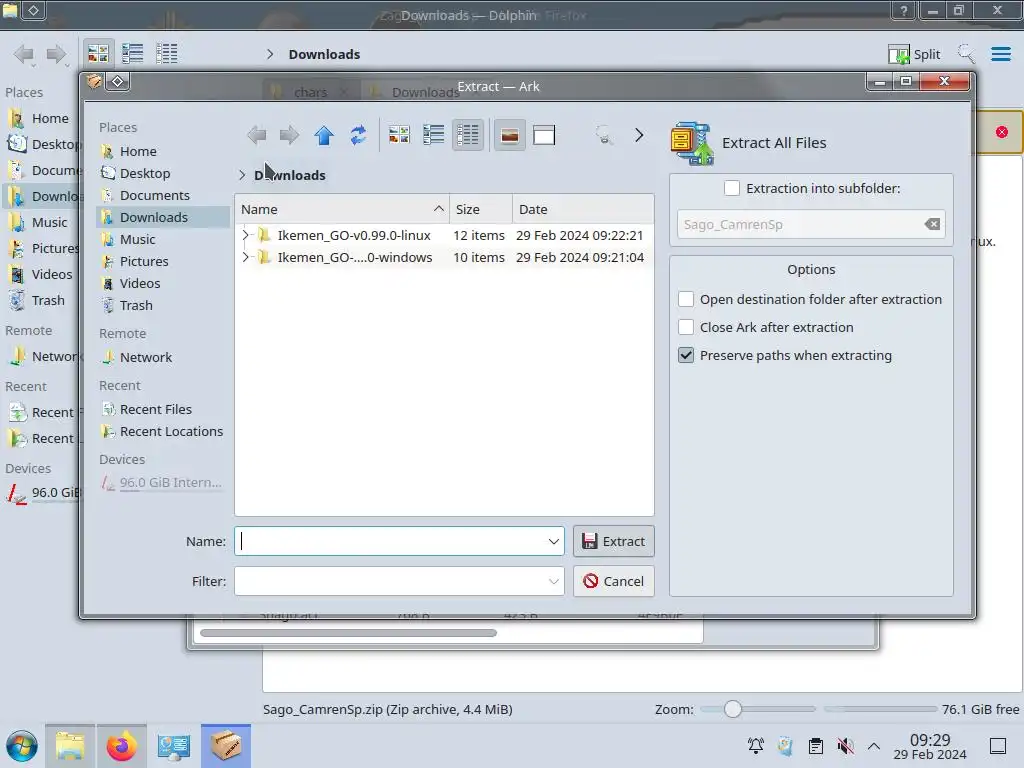Screen dimensions: 1024x768
Task: Enable Close Ark after extraction
Action: point(686,327)
